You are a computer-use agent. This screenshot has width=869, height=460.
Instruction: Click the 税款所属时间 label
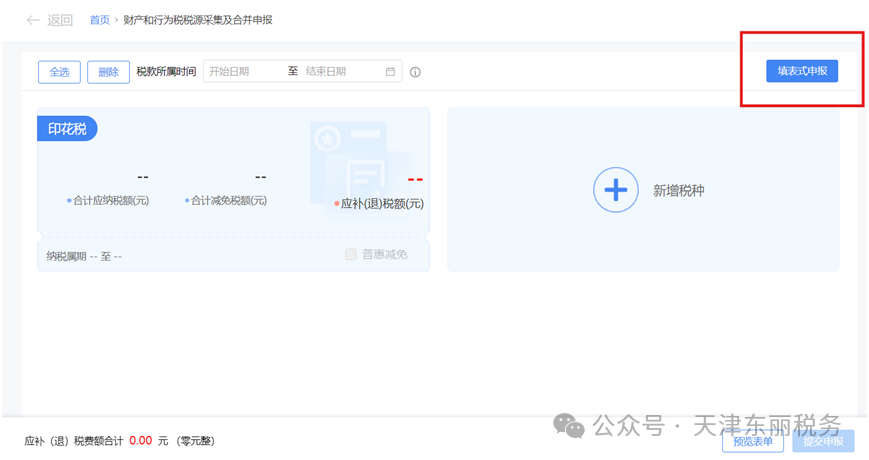166,71
